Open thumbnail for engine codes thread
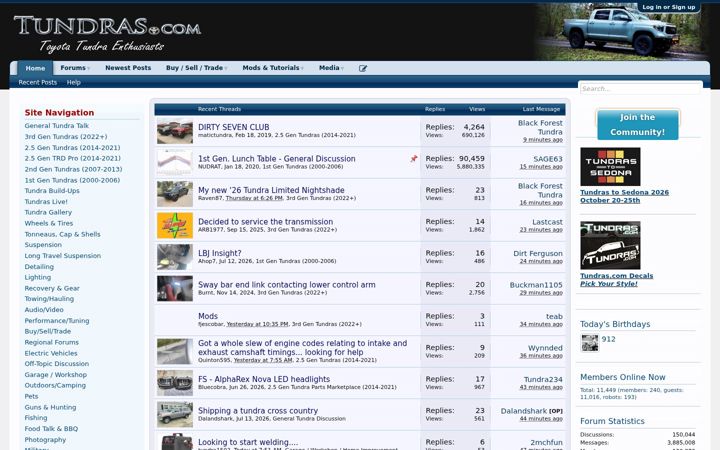The image size is (720, 450). click(175, 351)
